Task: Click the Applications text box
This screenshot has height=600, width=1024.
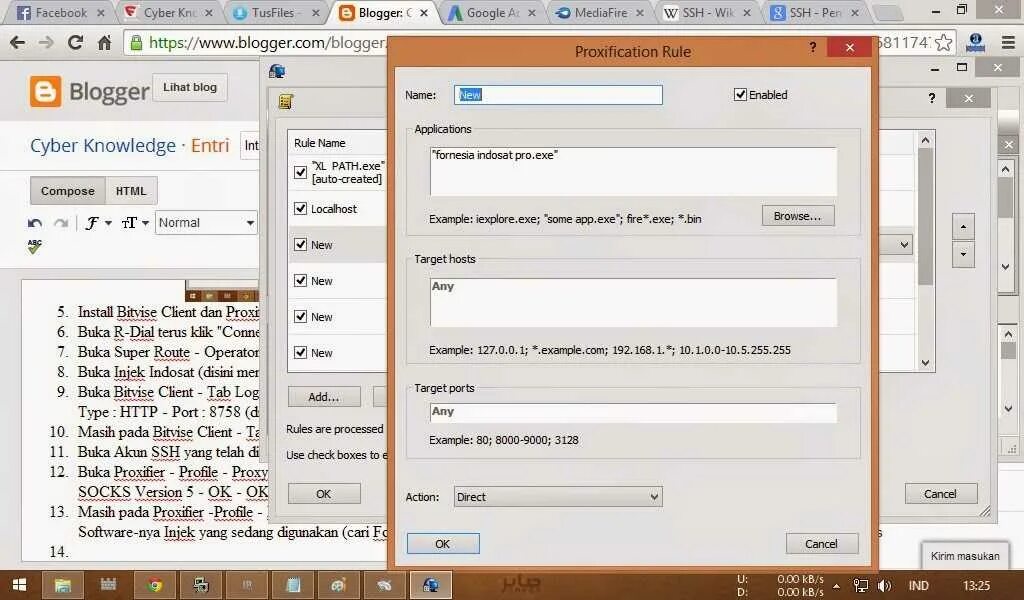Action: pos(633,171)
